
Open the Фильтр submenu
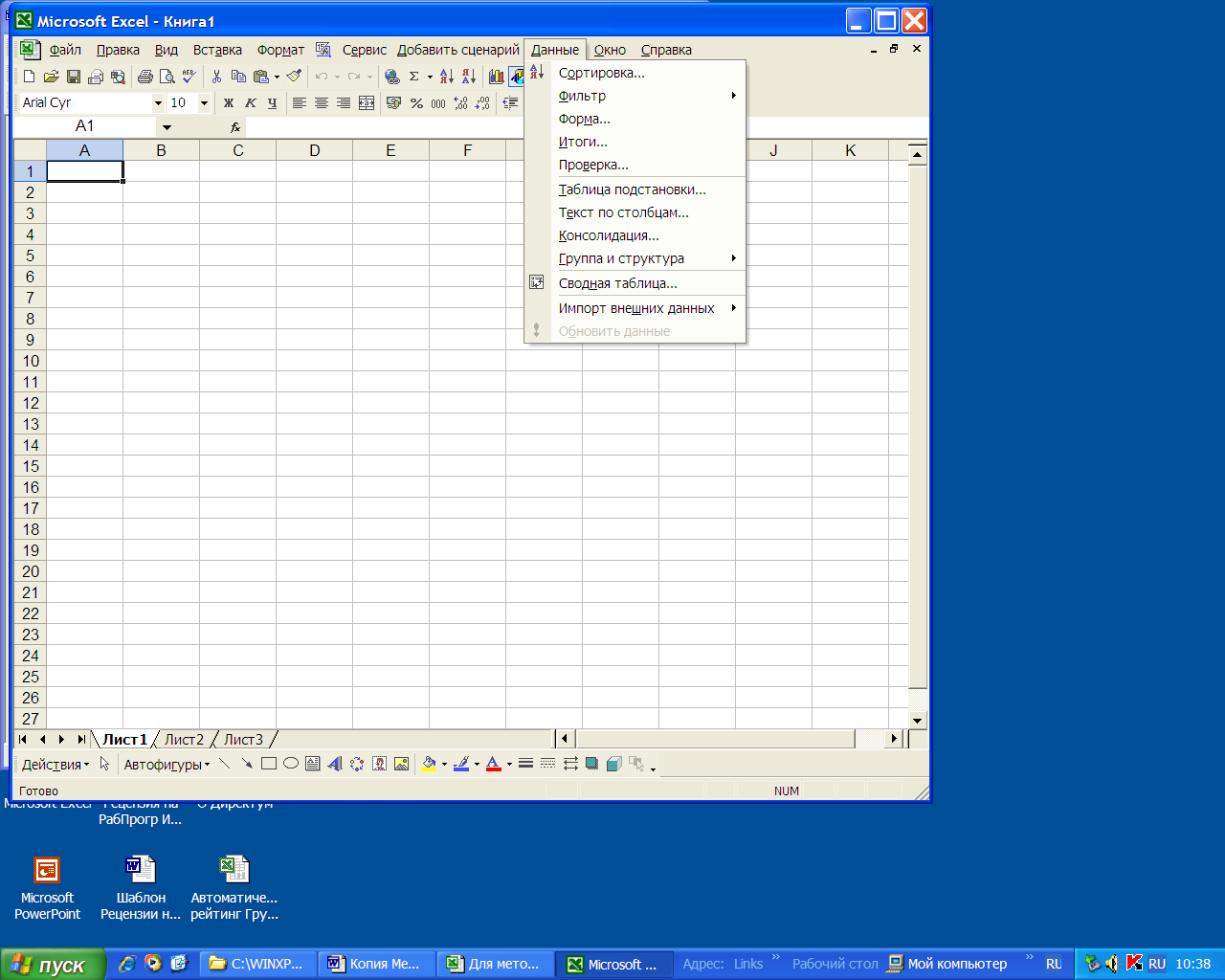click(635, 96)
